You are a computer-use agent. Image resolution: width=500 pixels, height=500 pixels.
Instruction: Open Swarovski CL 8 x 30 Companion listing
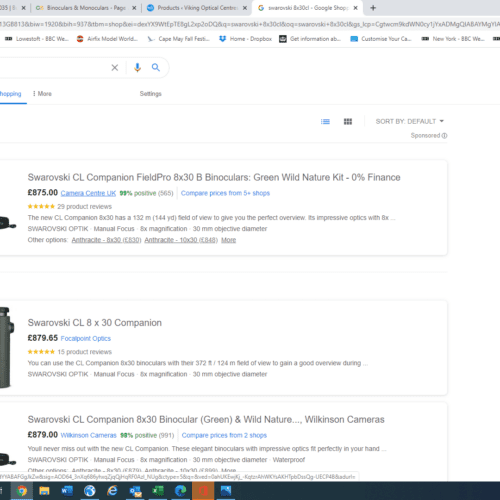95,323
